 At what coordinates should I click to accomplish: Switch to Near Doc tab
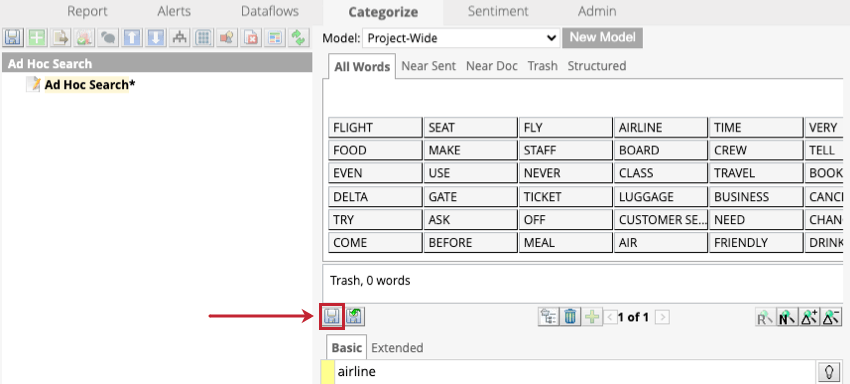(492, 66)
